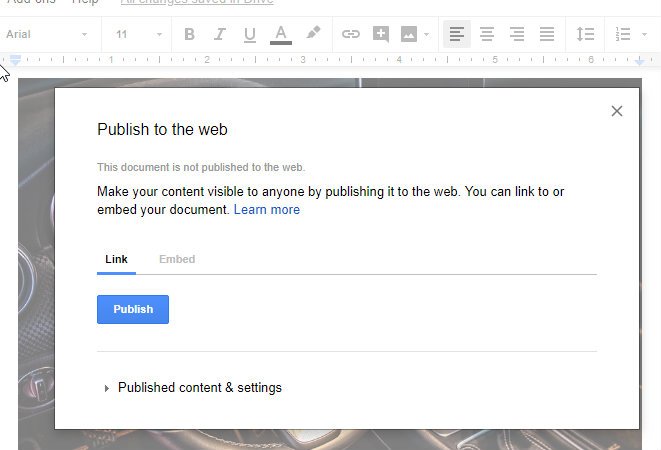The width and height of the screenshot is (661, 450).
Task: Insert a link via toolbar
Action: point(351,34)
